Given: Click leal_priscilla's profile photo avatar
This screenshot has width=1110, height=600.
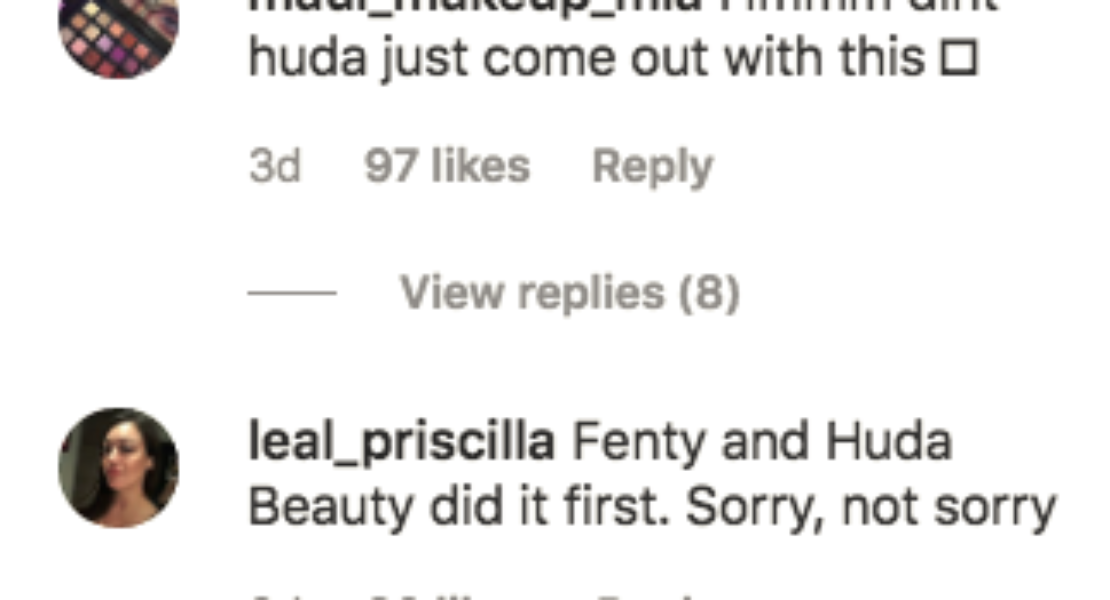Looking at the screenshot, I should click(x=118, y=467).
